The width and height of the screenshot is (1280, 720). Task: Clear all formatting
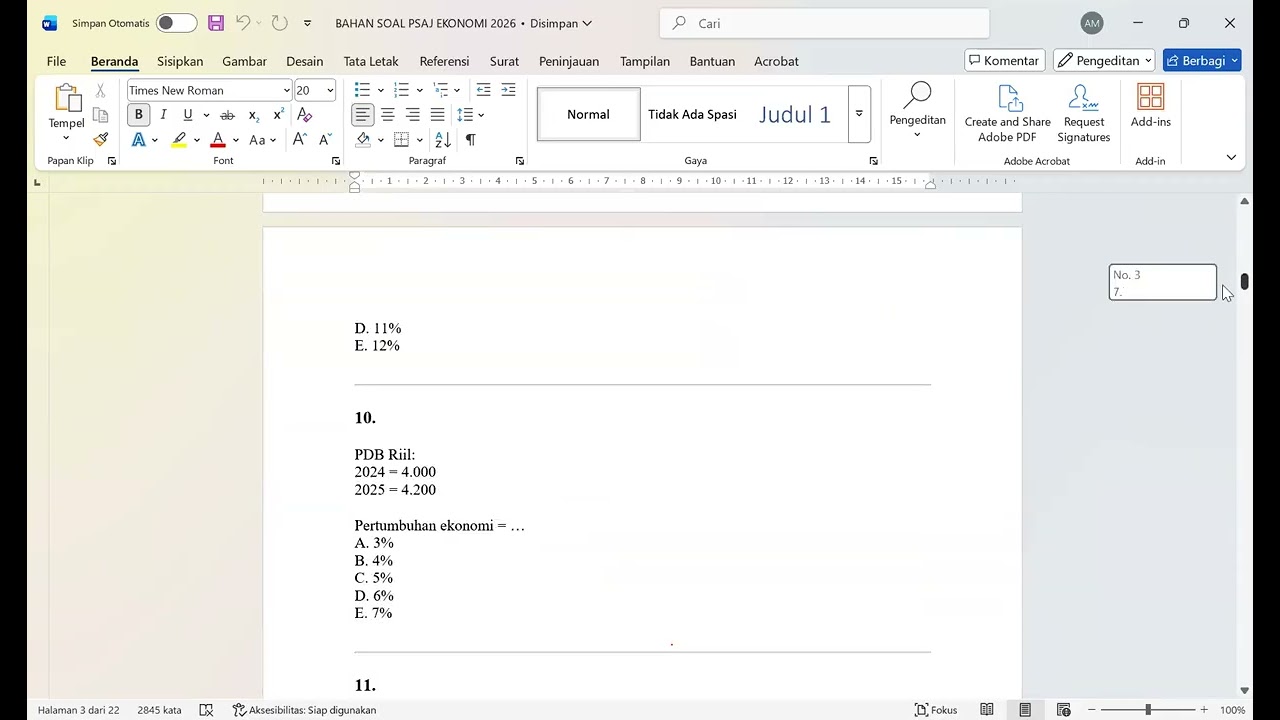[305, 115]
